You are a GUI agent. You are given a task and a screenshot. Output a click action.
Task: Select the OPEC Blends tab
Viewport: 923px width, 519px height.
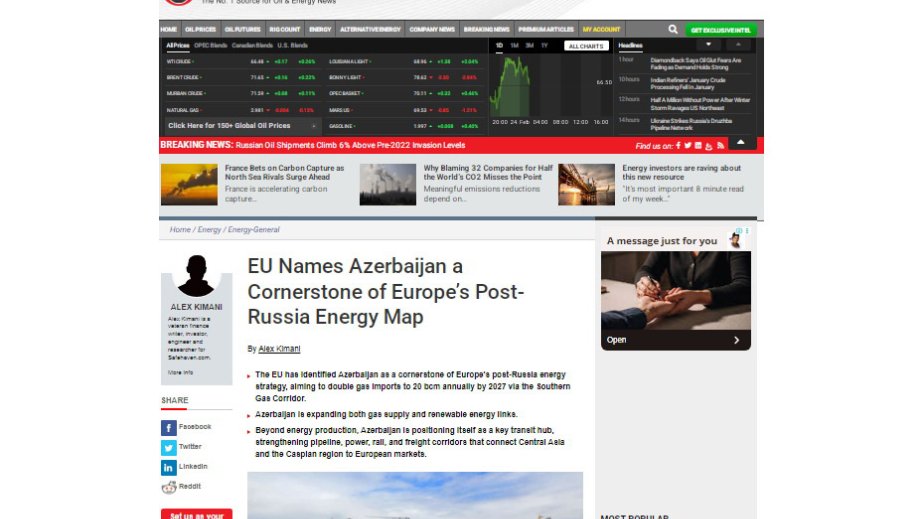pos(211,45)
